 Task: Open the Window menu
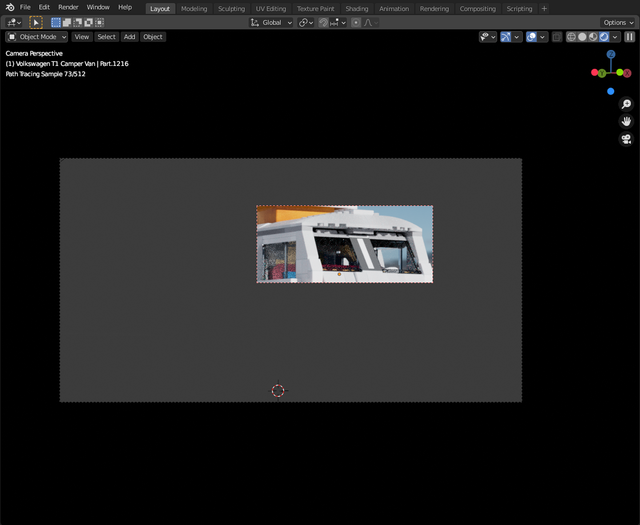pos(98,7)
